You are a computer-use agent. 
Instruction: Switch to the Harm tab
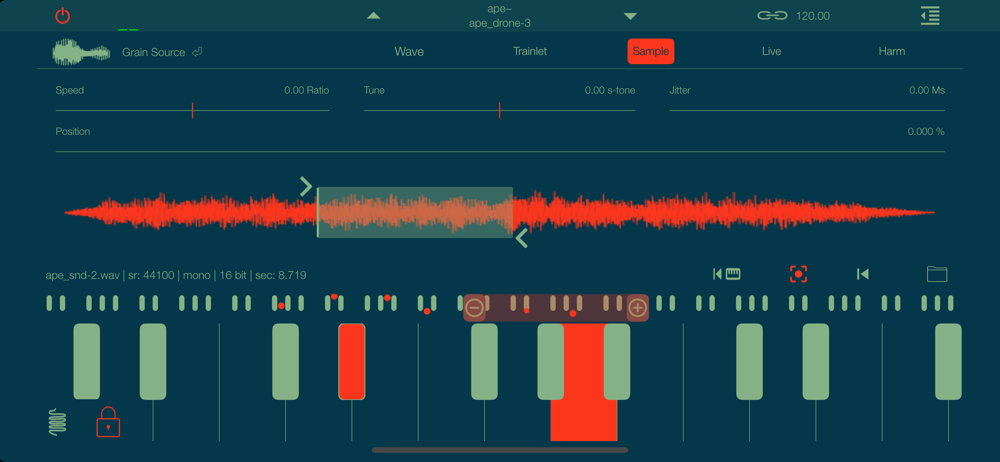(892, 52)
